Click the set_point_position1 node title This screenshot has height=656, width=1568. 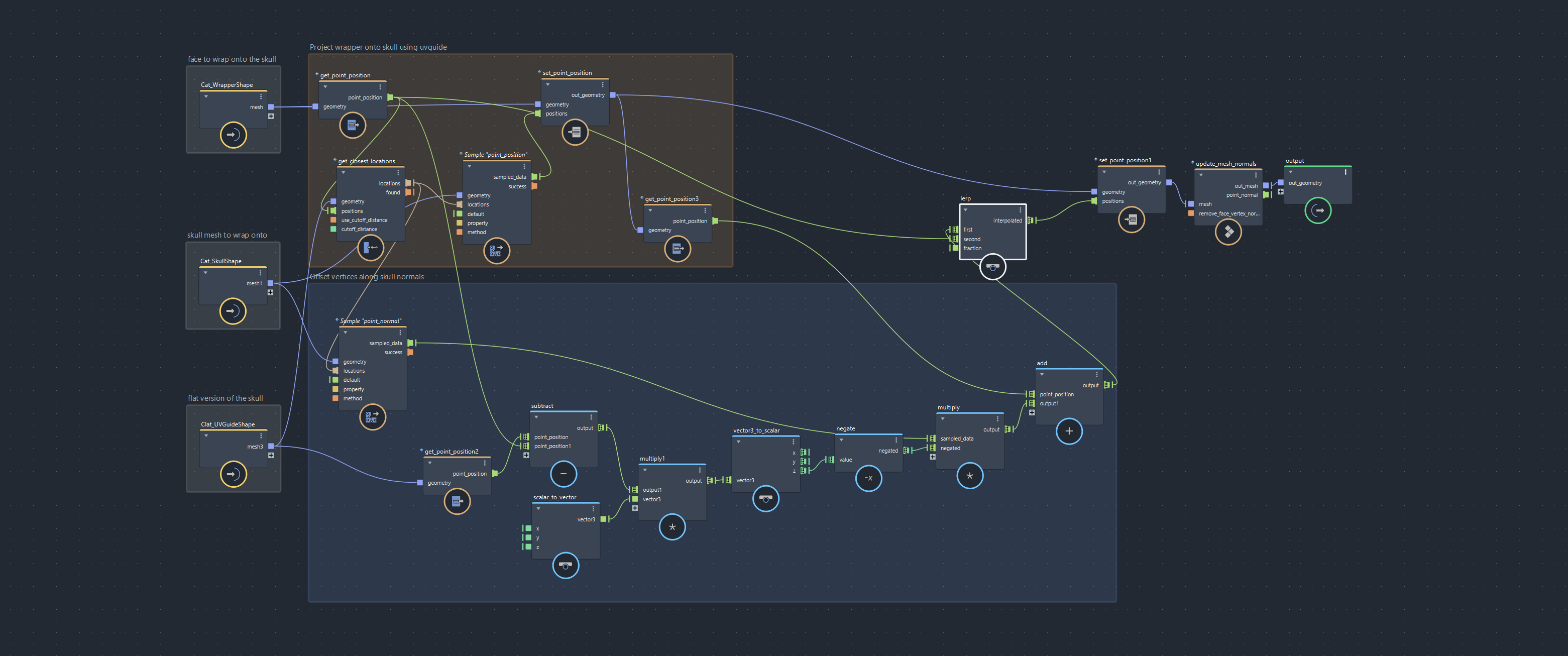1125,161
